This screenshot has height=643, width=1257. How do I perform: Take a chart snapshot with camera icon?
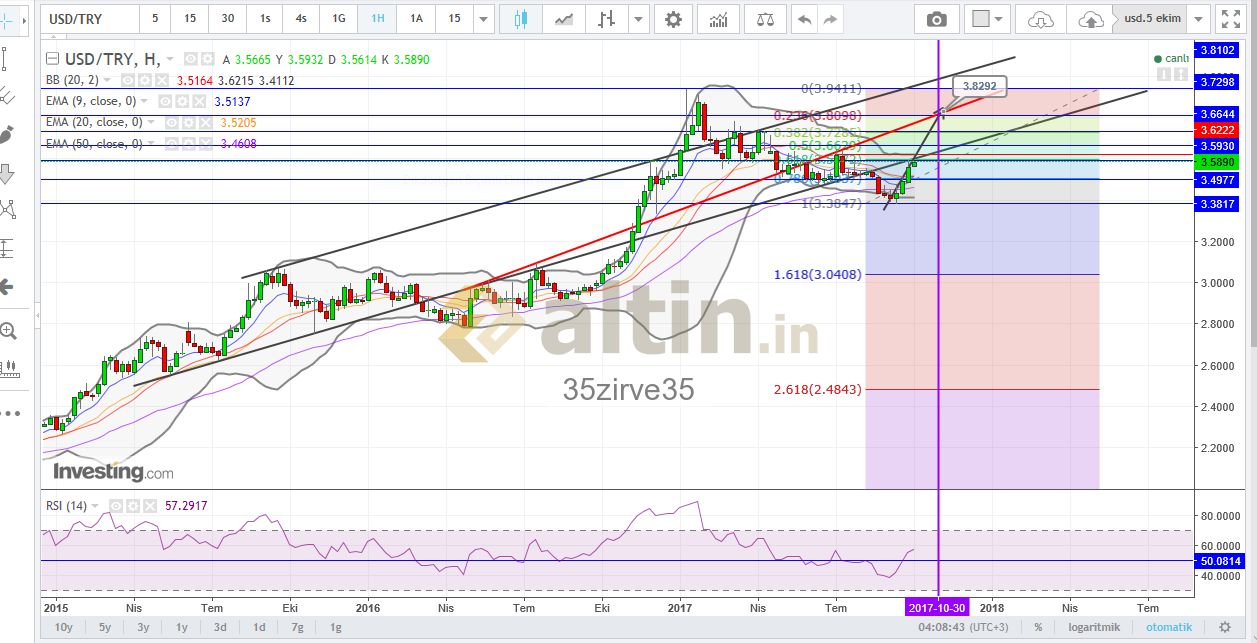click(x=936, y=19)
